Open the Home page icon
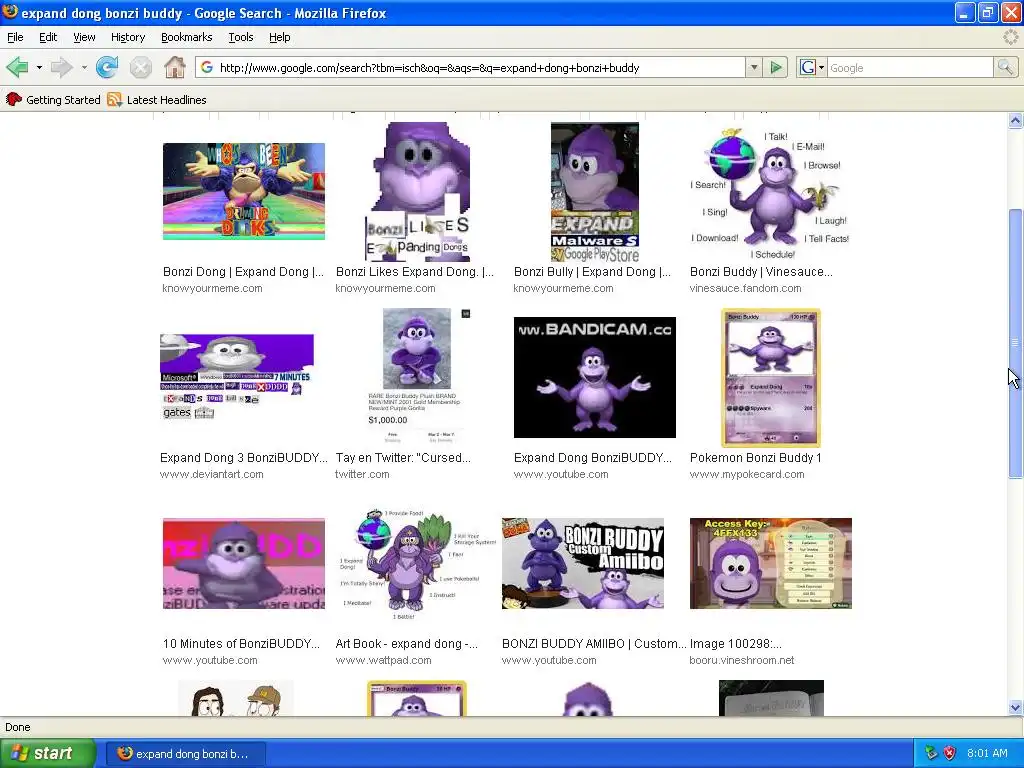The image size is (1024, 768). [174, 67]
